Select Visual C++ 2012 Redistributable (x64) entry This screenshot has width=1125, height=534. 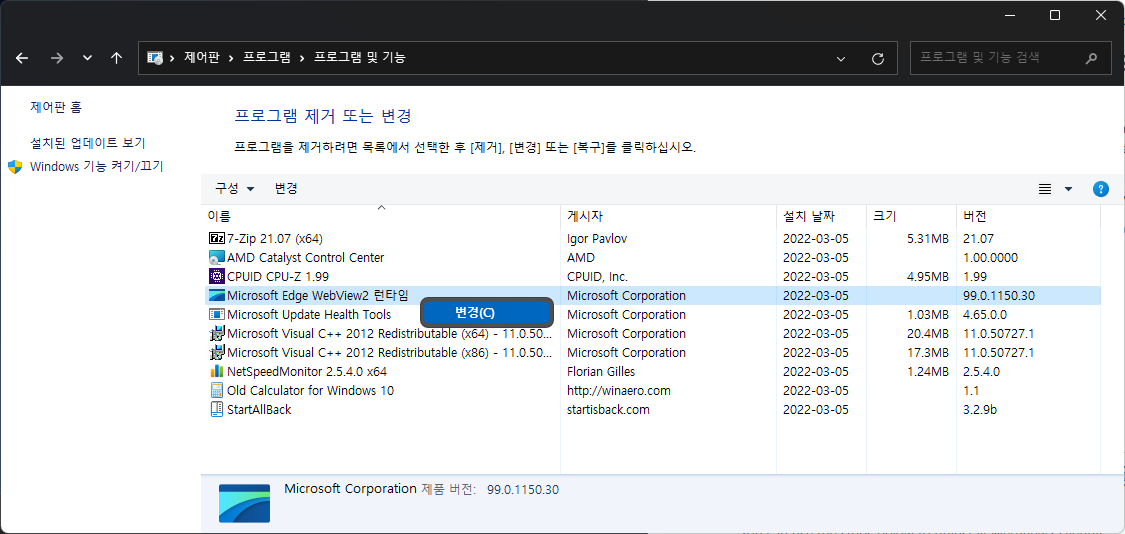pos(390,334)
